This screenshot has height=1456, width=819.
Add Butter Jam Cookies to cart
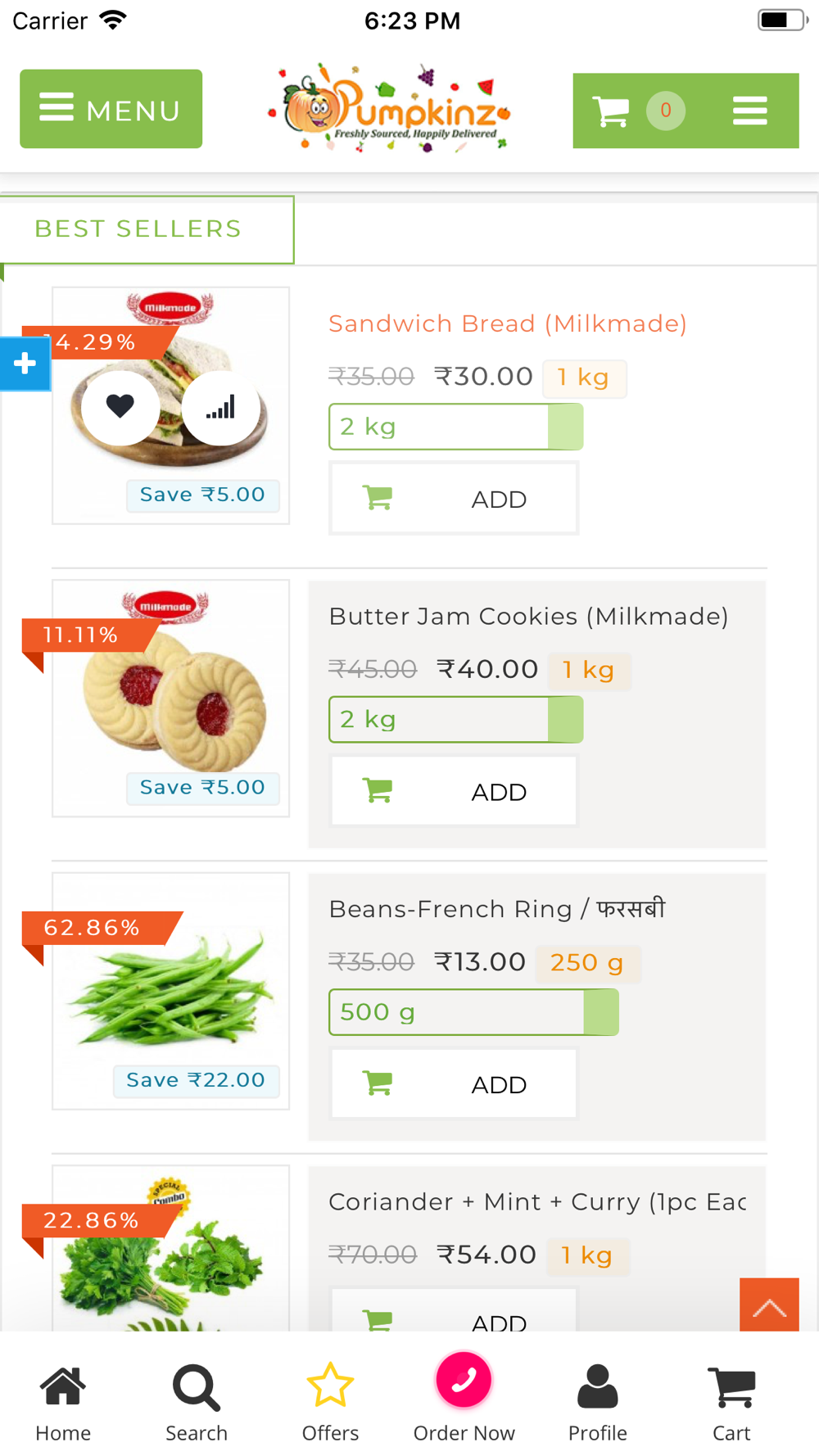tap(454, 791)
